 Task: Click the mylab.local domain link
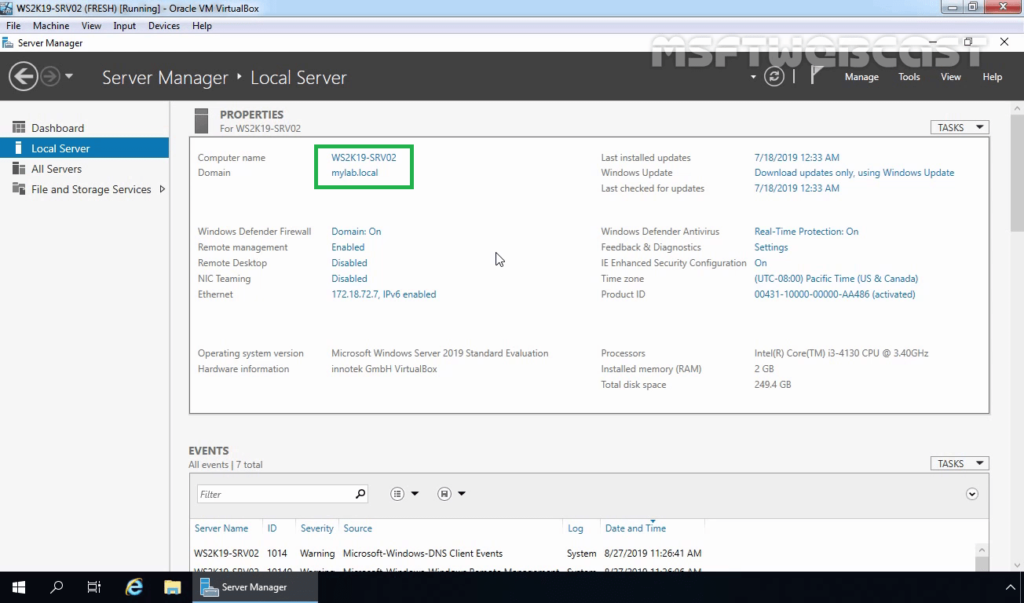354,172
